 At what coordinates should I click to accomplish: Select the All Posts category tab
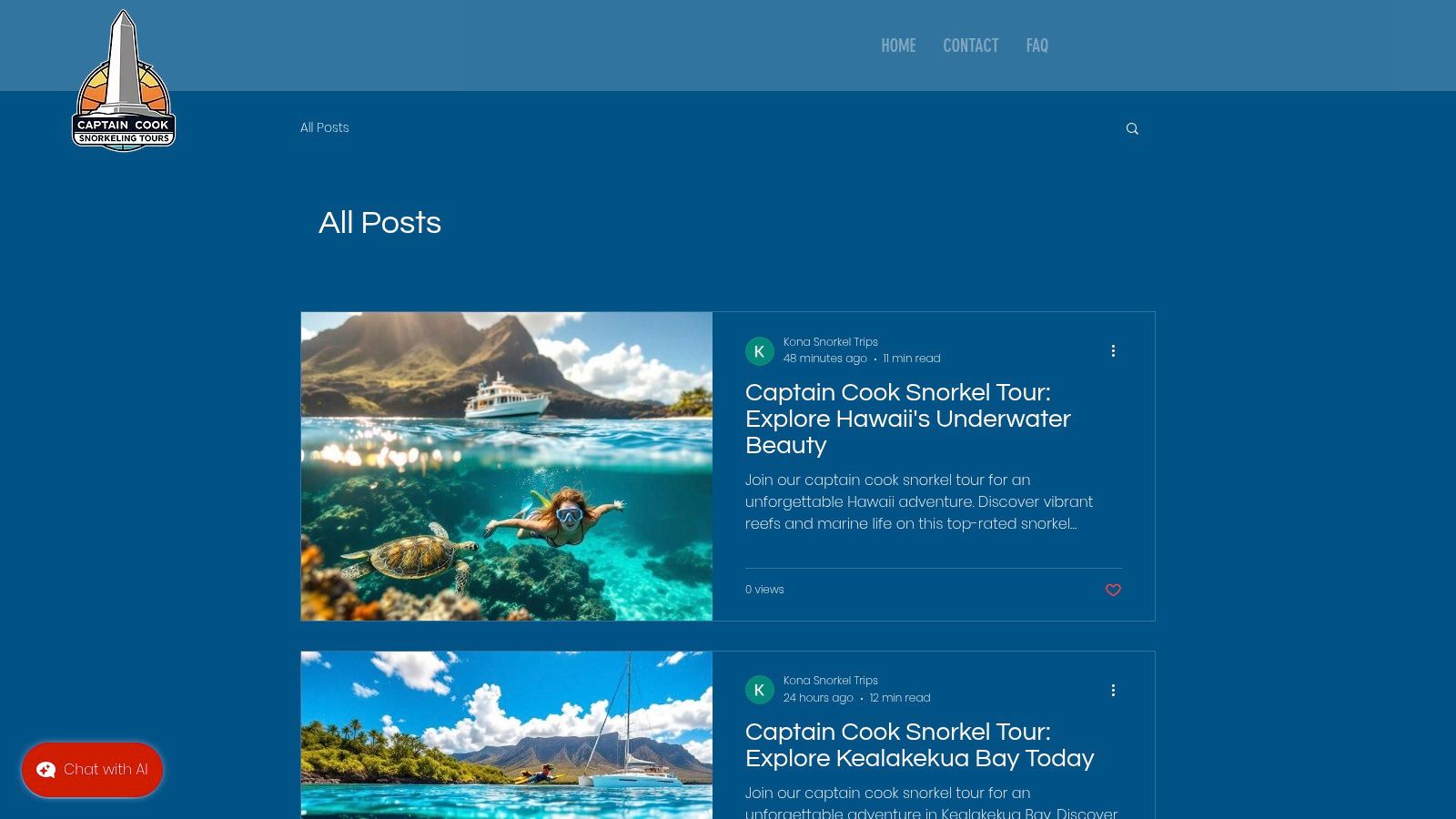coord(325,127)
